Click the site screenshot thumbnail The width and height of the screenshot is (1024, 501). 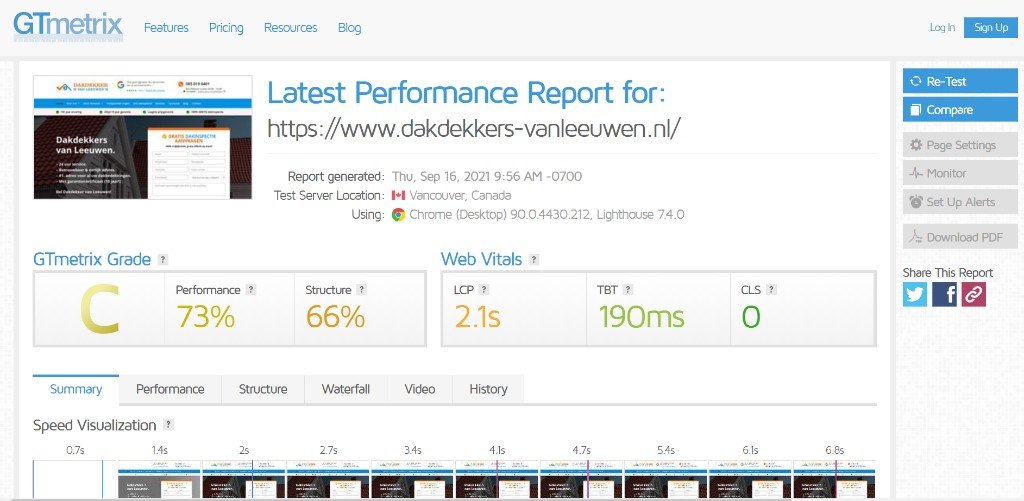[143, 137]
